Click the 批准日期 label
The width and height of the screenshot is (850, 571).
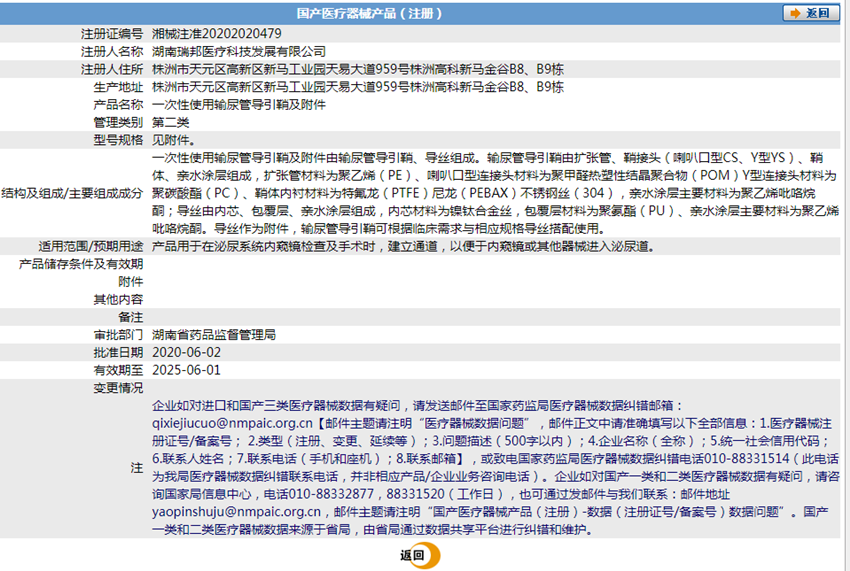(118, 352)
